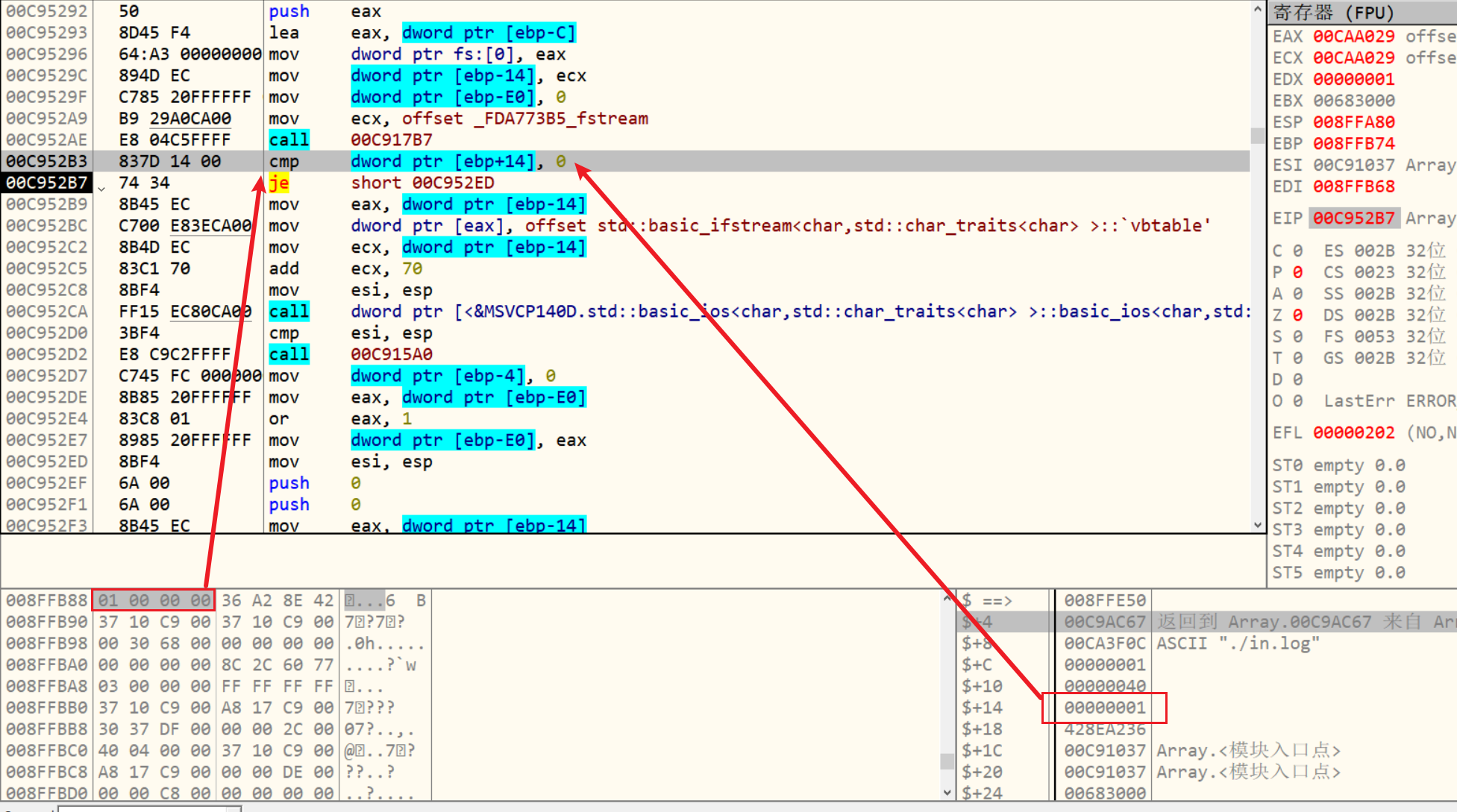
Task: Select the add ecx, 70 instruction
Action: (625, 269)
